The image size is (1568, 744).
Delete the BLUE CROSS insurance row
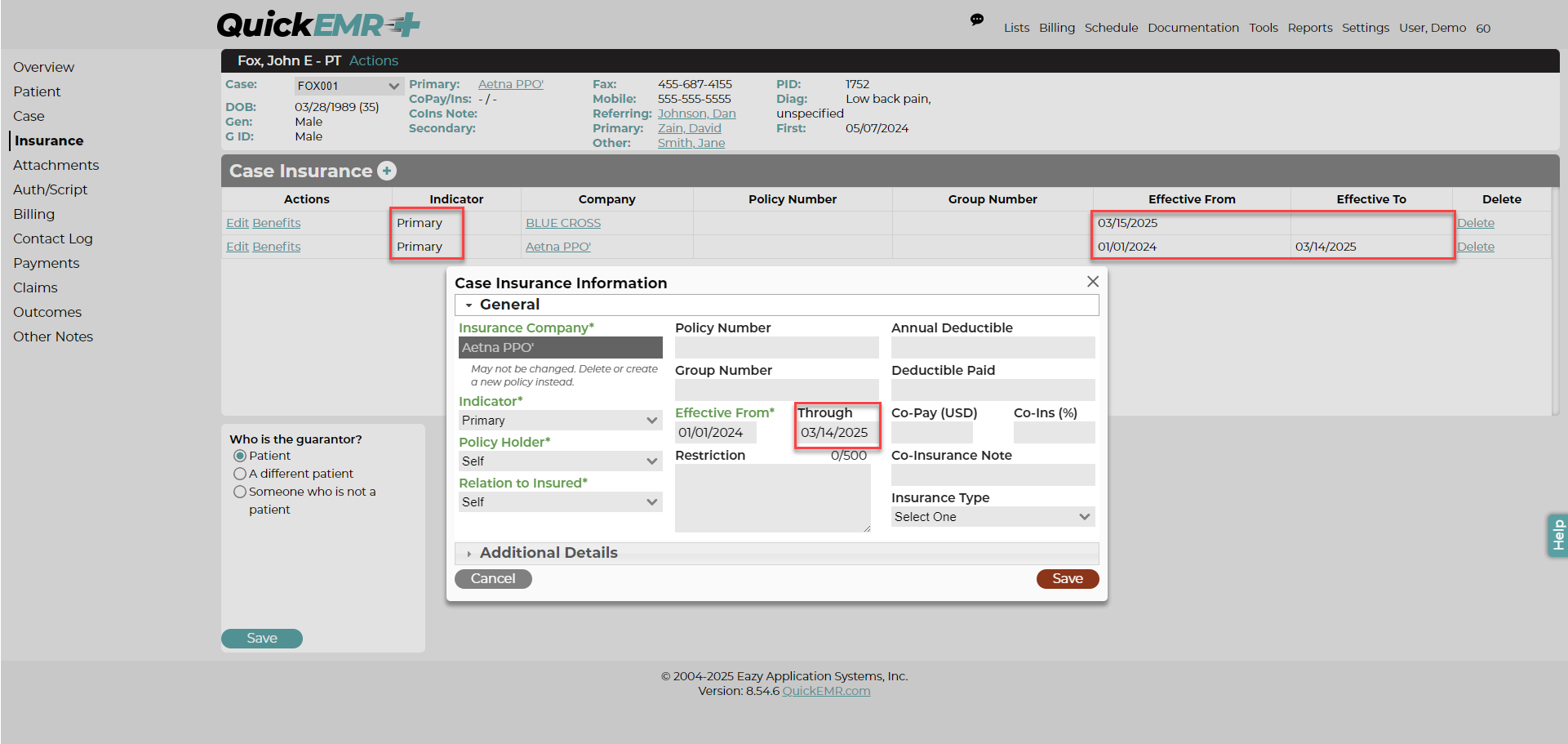click(1476, 223)
